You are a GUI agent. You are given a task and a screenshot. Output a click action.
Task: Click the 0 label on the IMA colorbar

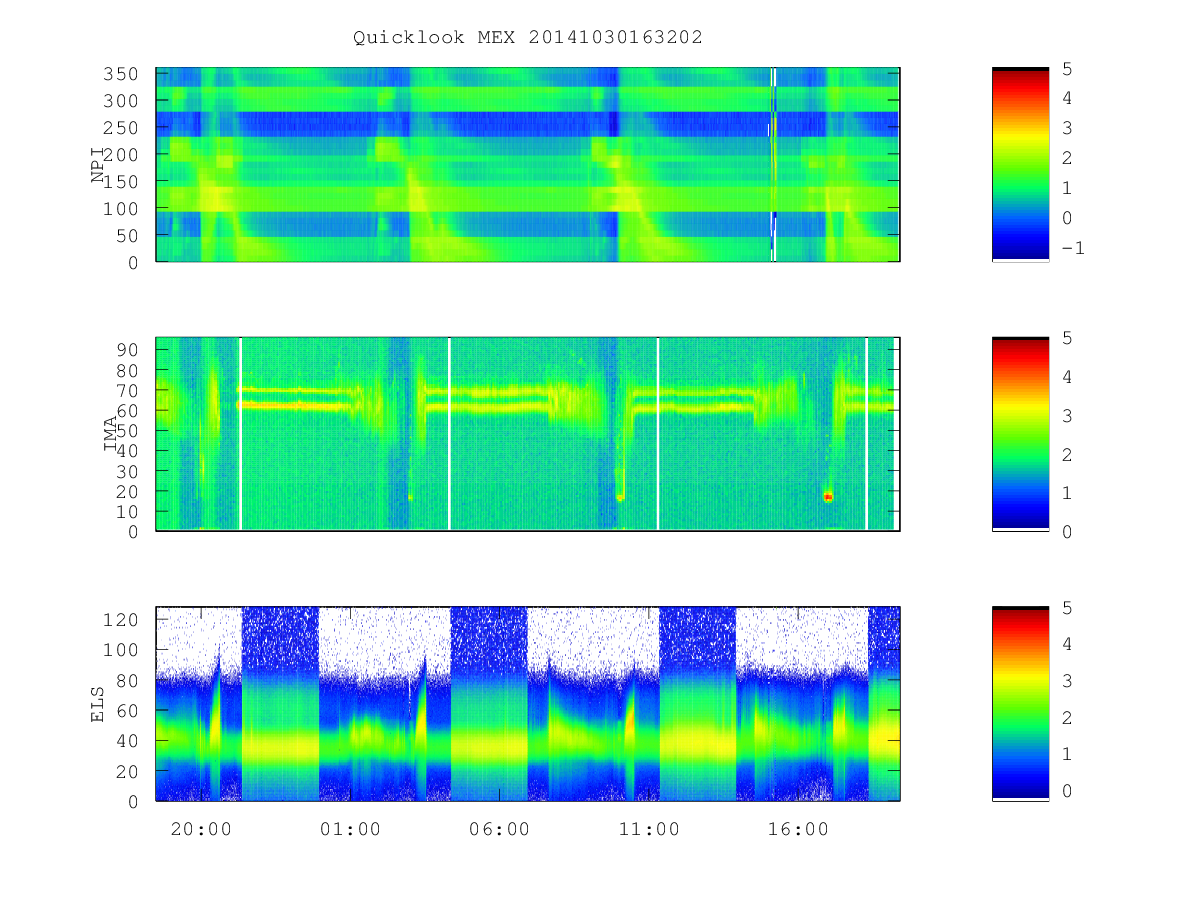pyautogui.click(x=1067, y=531)
